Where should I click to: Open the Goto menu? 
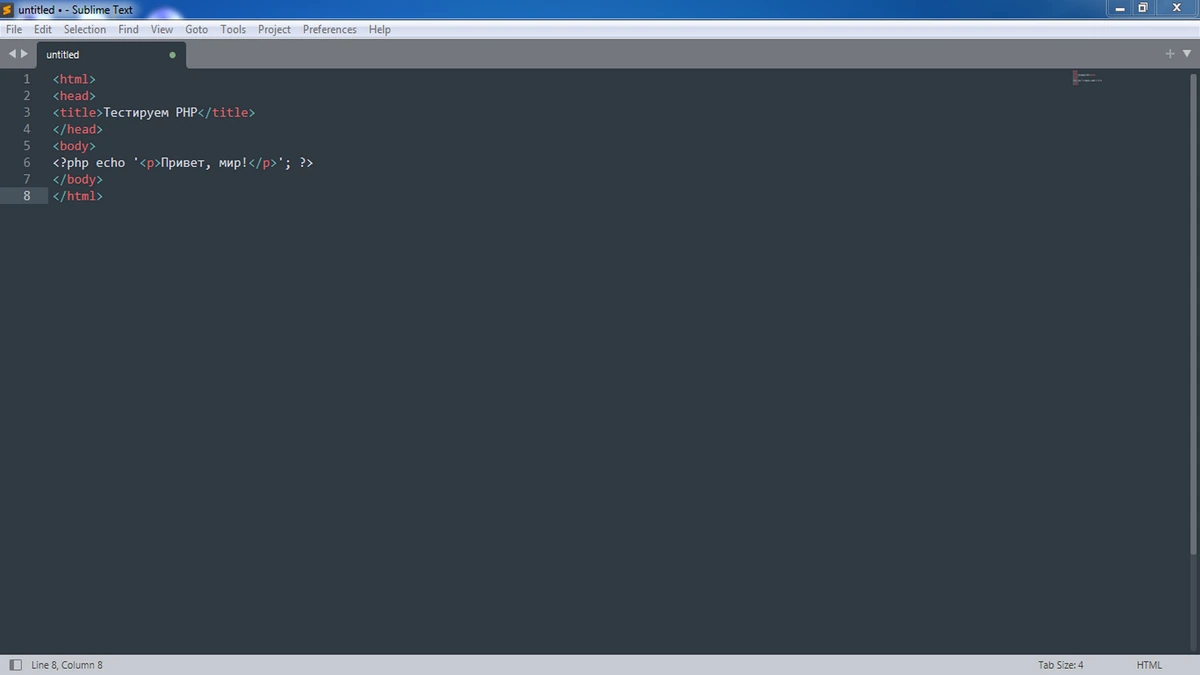[197, 29]
